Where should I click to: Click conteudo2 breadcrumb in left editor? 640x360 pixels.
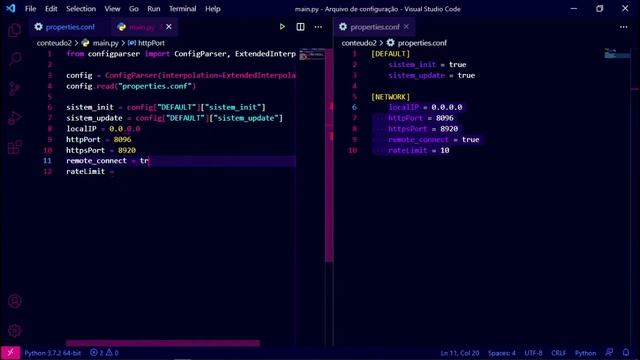tap(54, 43)
